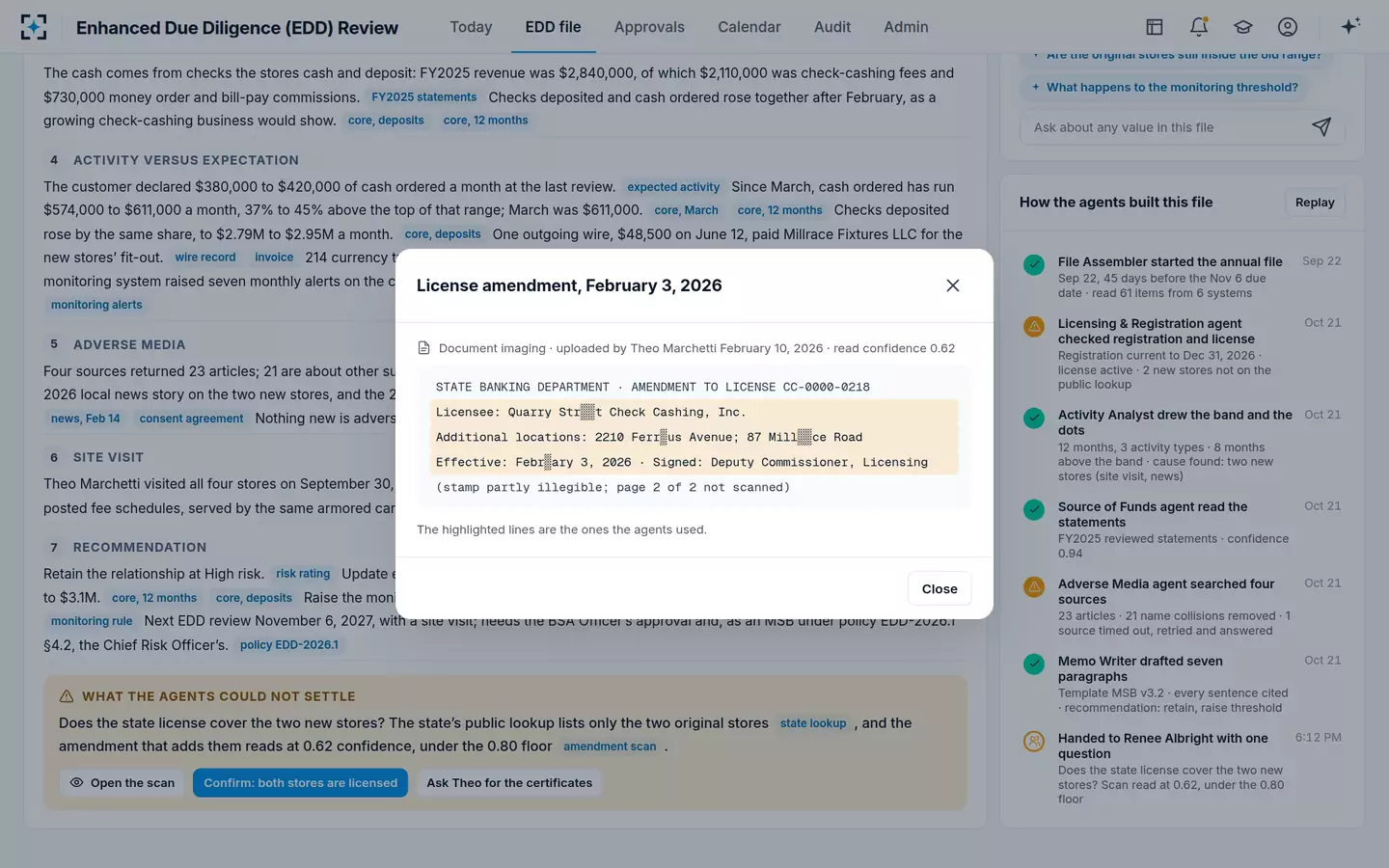1389x868 pixels.
Task: Select What happens to the monitoring threshold suggestion
Action: pyautogui.click(x=1165, y=87)
